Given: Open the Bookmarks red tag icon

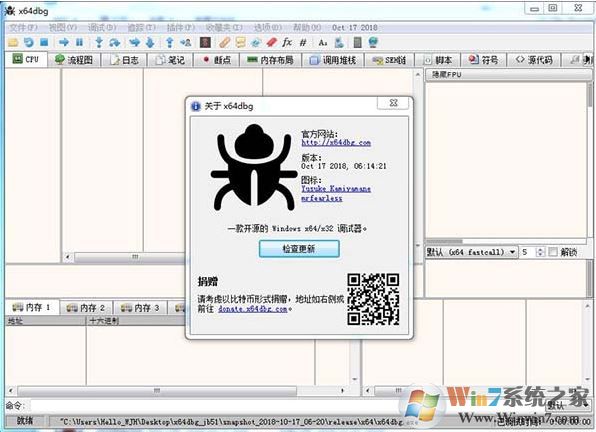Looking at the screenshot, I should 271,43.
